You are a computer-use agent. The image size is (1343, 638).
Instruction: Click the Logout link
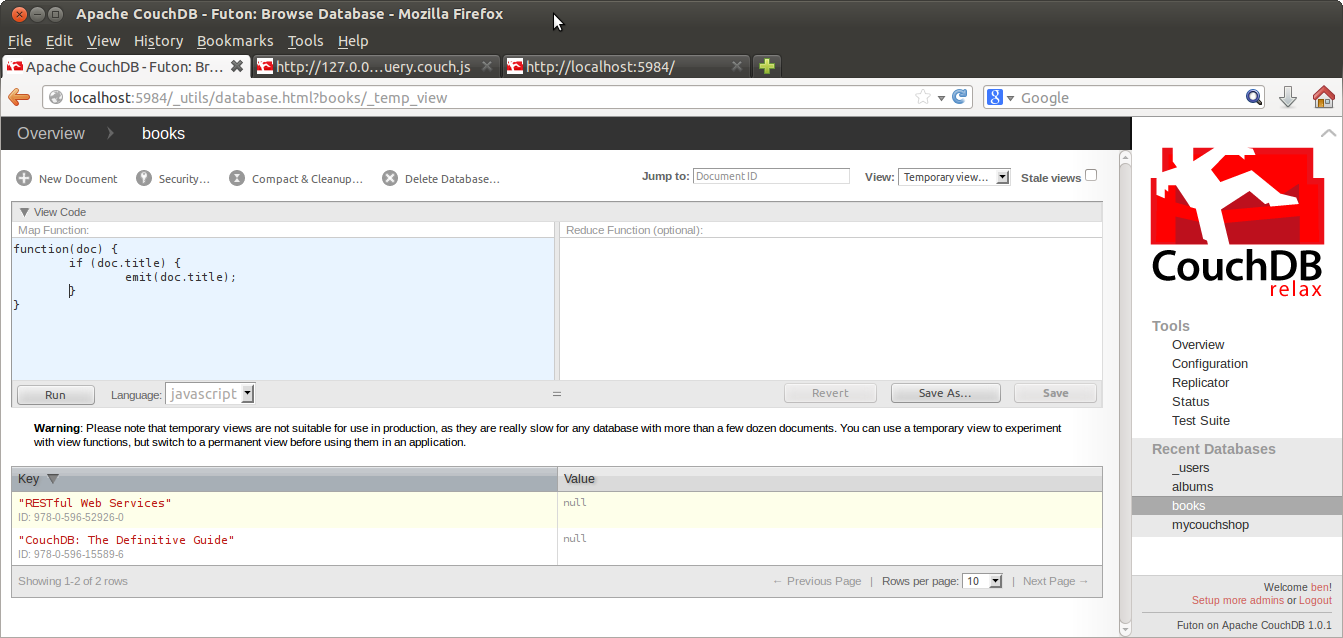(x=1315, y=600)
